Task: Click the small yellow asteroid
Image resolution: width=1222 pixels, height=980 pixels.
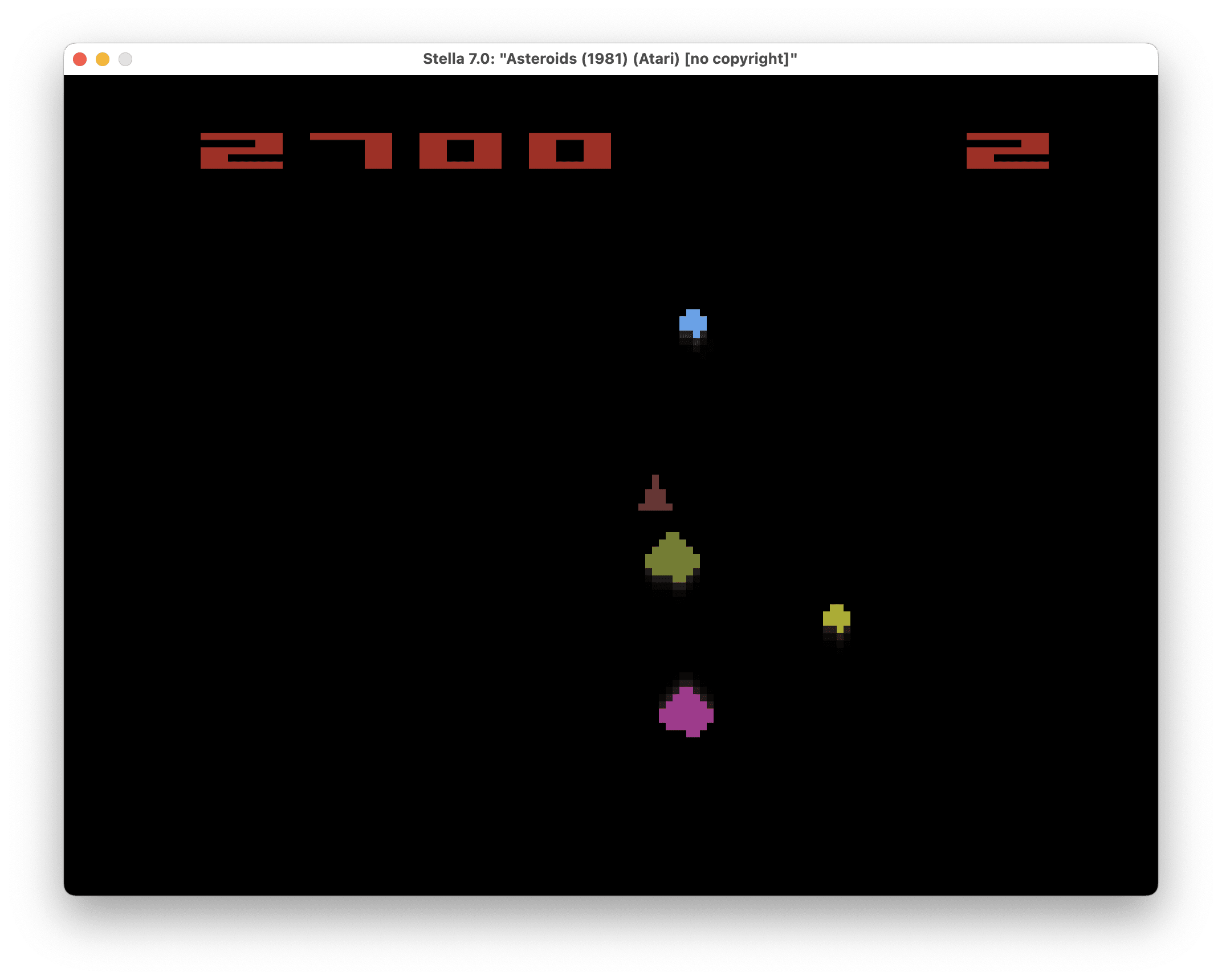Action: pos(836,618)
